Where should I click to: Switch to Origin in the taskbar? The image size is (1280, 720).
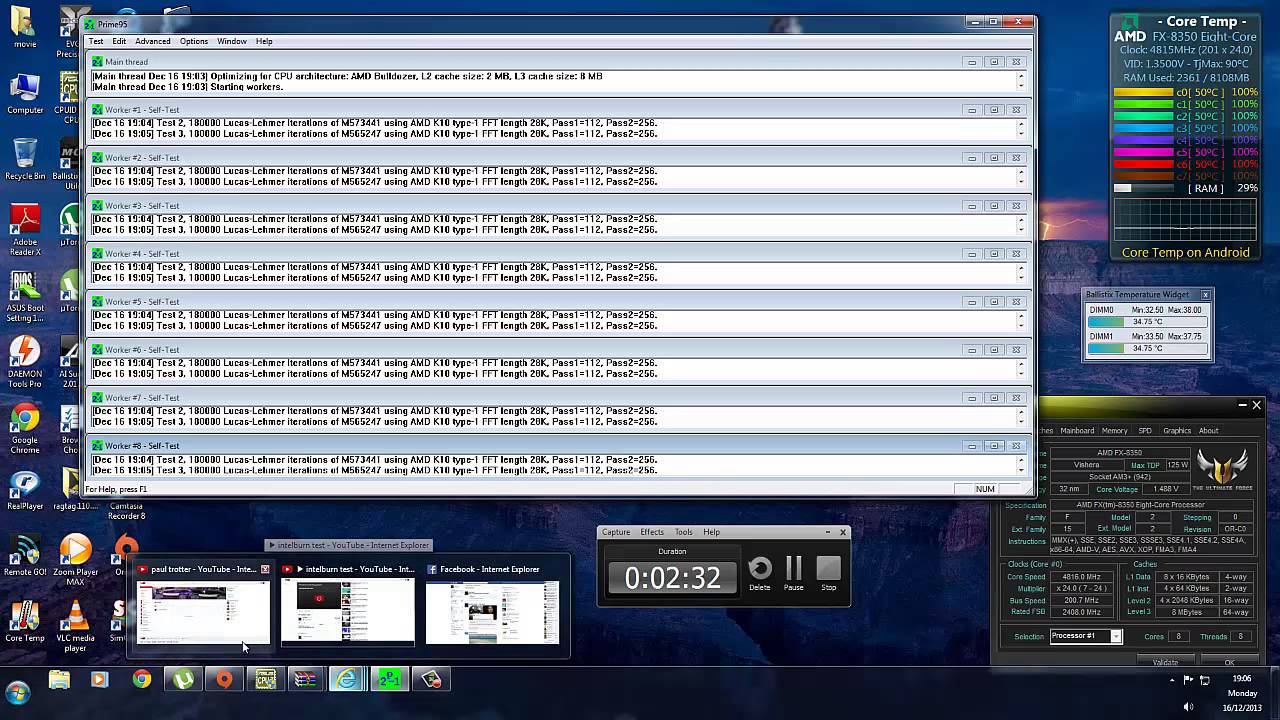click(x=224, y=680)
